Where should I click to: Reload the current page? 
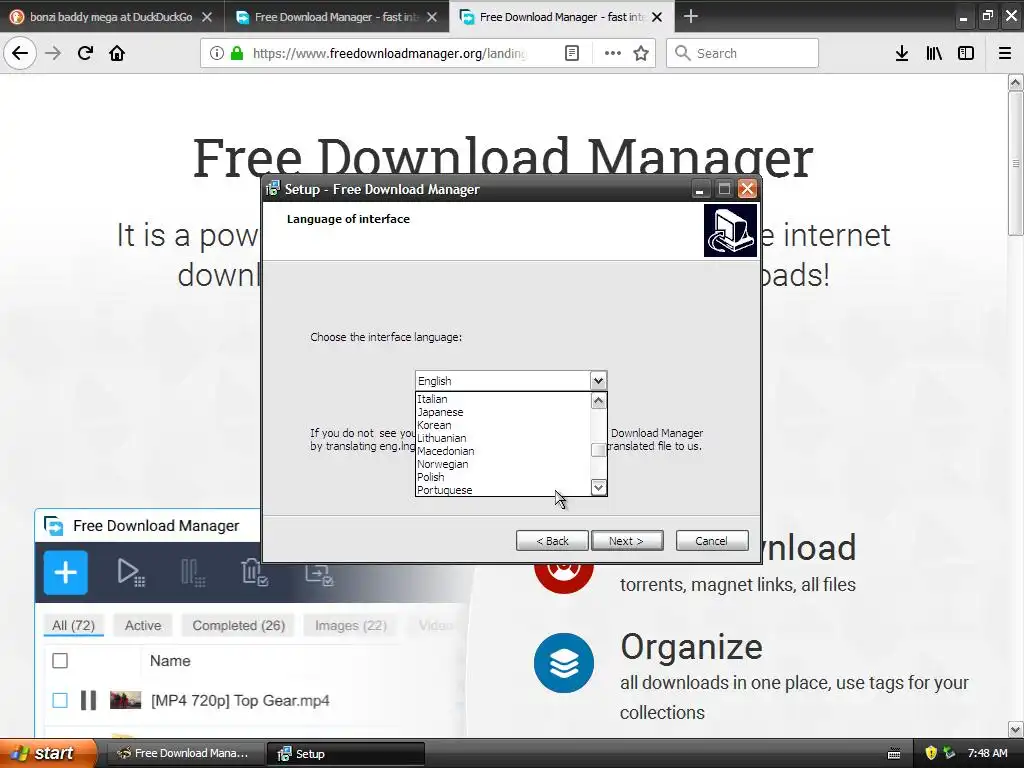[85, 53]
